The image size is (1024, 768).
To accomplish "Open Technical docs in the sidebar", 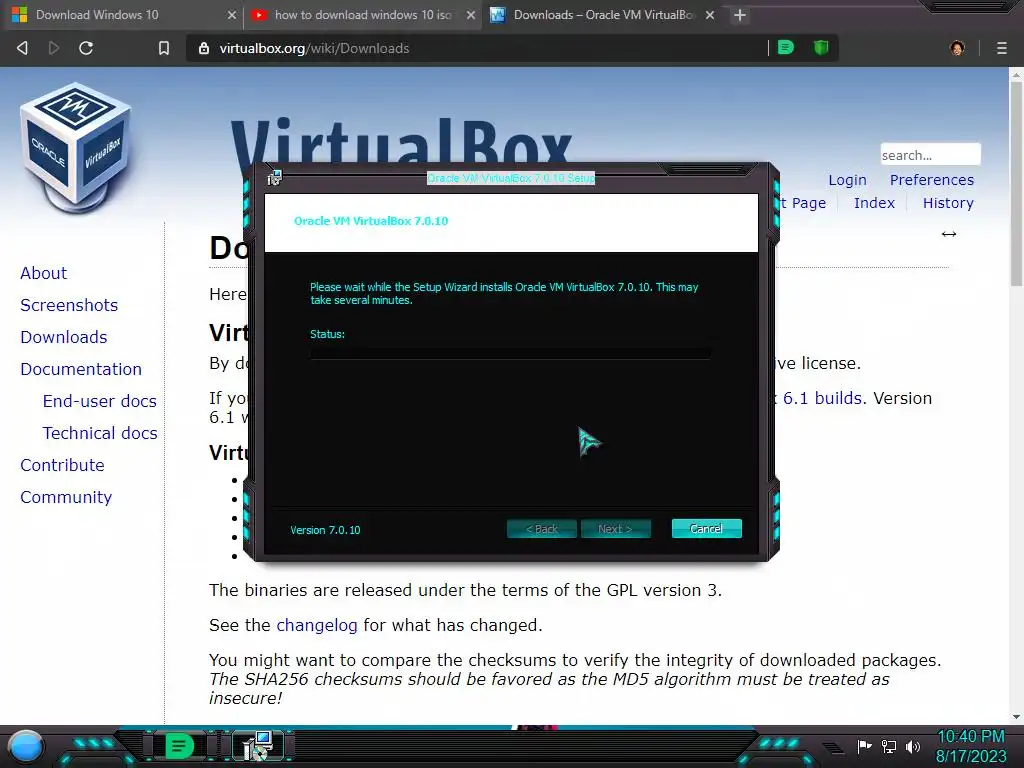I will click(100, 433).
